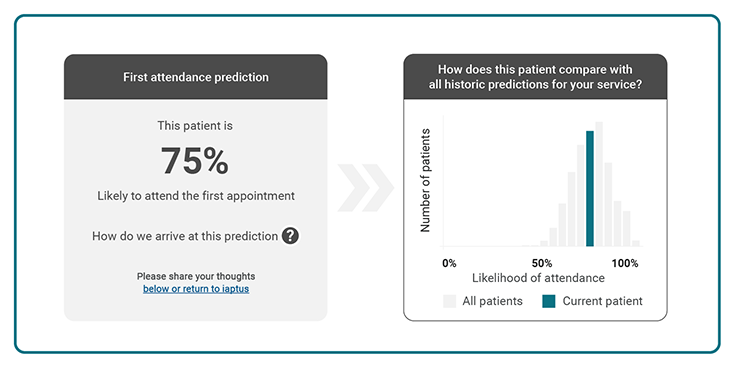Viewport: 735px width, 368px height.
Task: Click the 'All patients' legend label
Action: tap(492, 301)
